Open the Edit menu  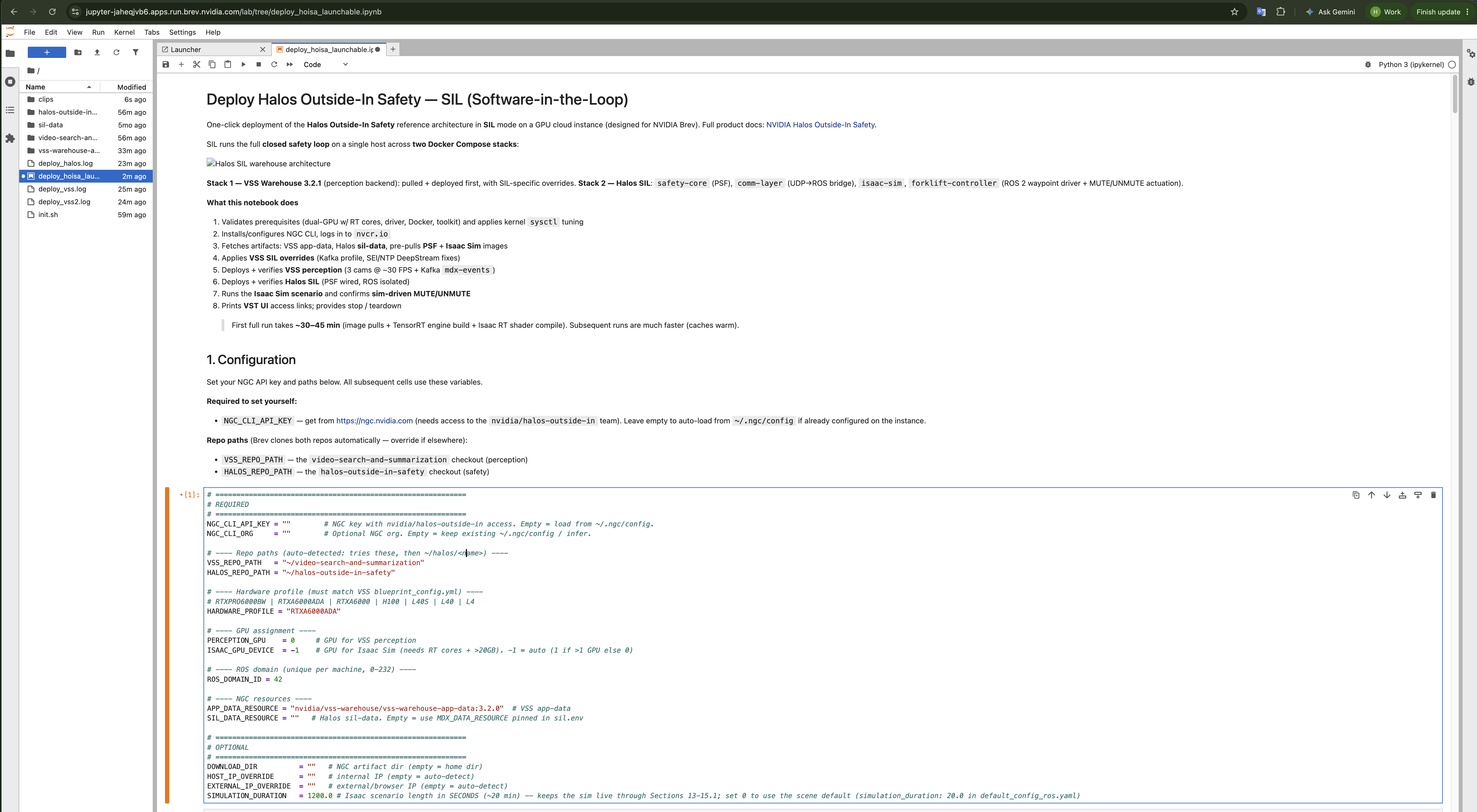51,33
